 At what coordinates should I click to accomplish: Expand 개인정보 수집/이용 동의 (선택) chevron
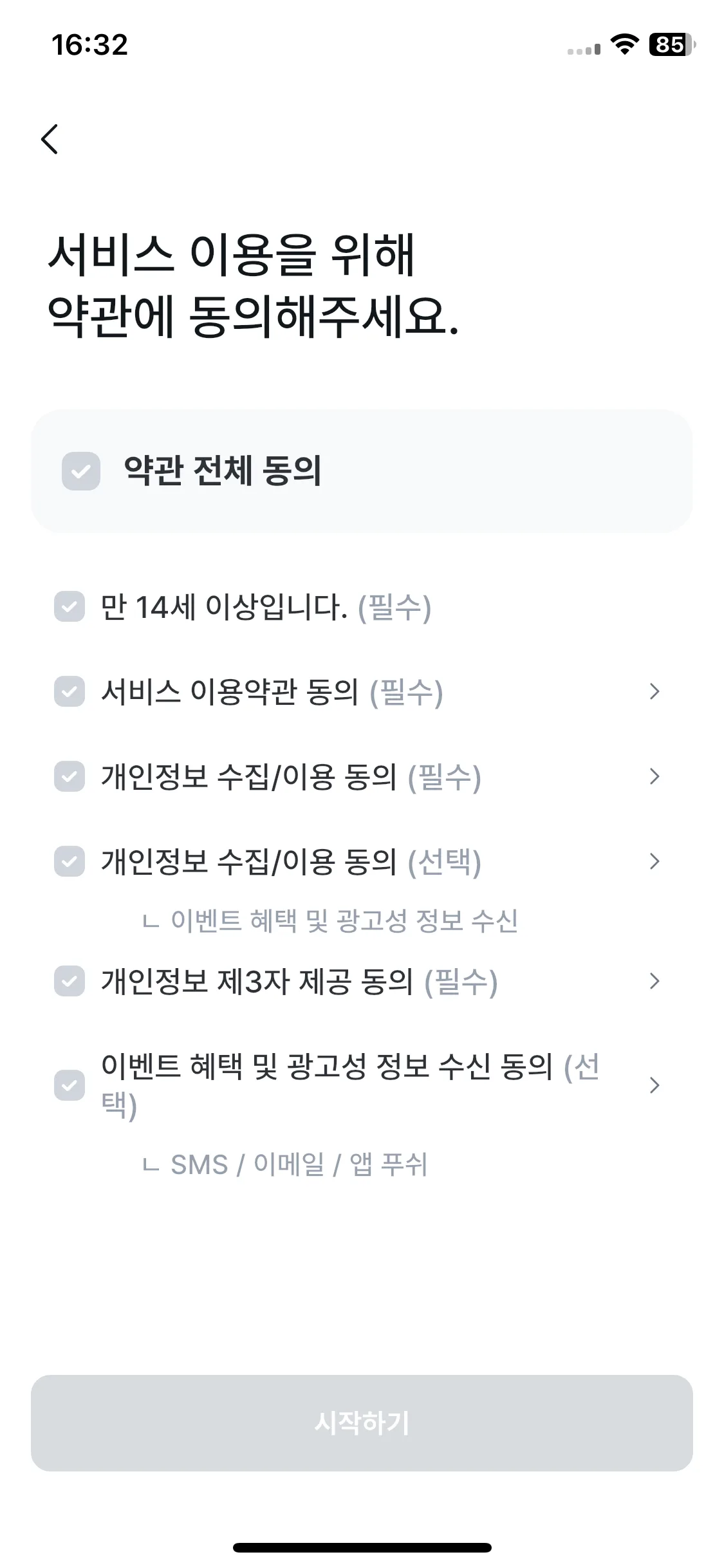click(654, 861)
